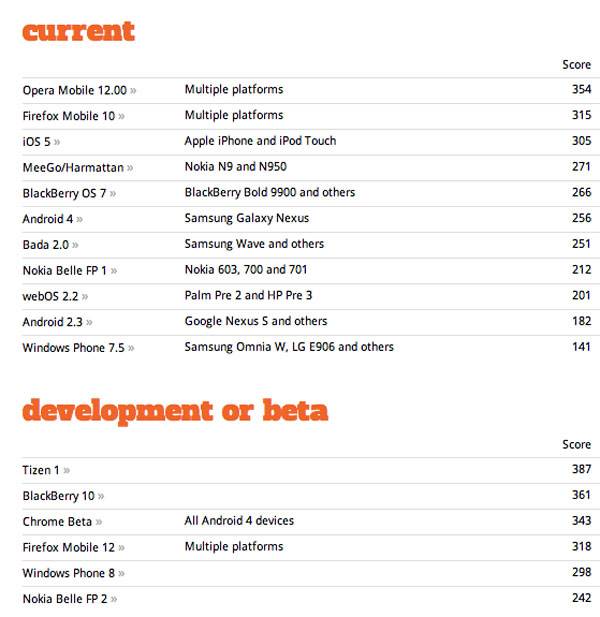Click 'Samsung Wave and others' text
This screenshot has width=600, height=617.
254,244
